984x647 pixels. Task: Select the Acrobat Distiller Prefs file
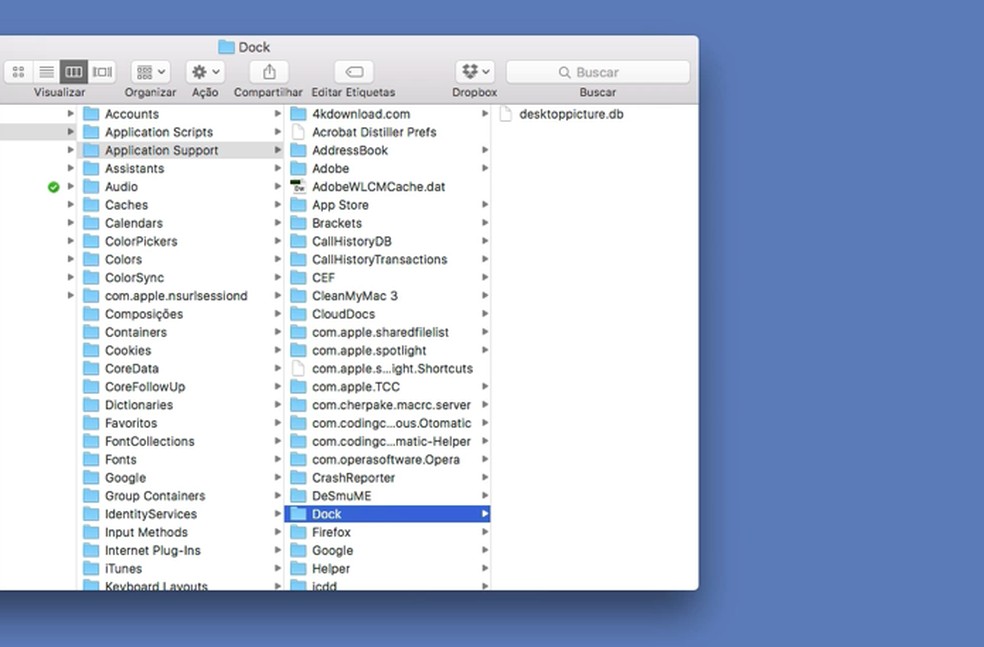coord(387,132)
